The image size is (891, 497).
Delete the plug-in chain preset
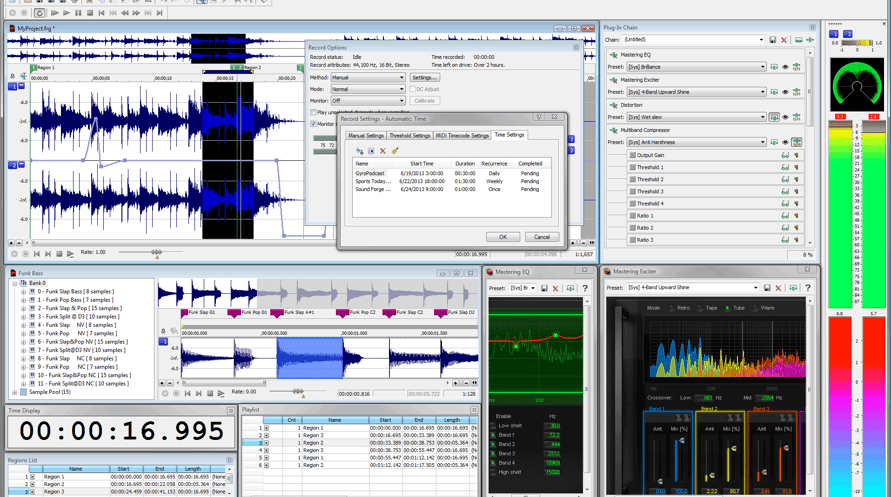point(784,40)
